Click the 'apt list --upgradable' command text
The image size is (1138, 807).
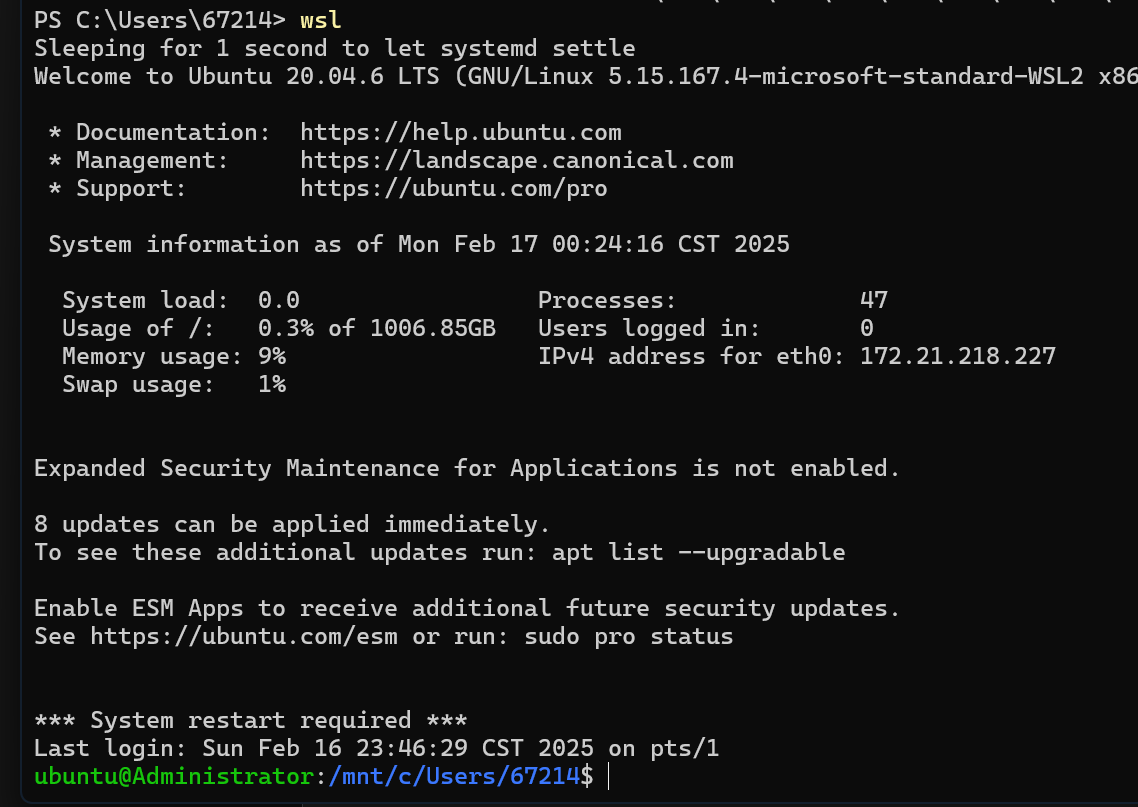pos(699,553)
